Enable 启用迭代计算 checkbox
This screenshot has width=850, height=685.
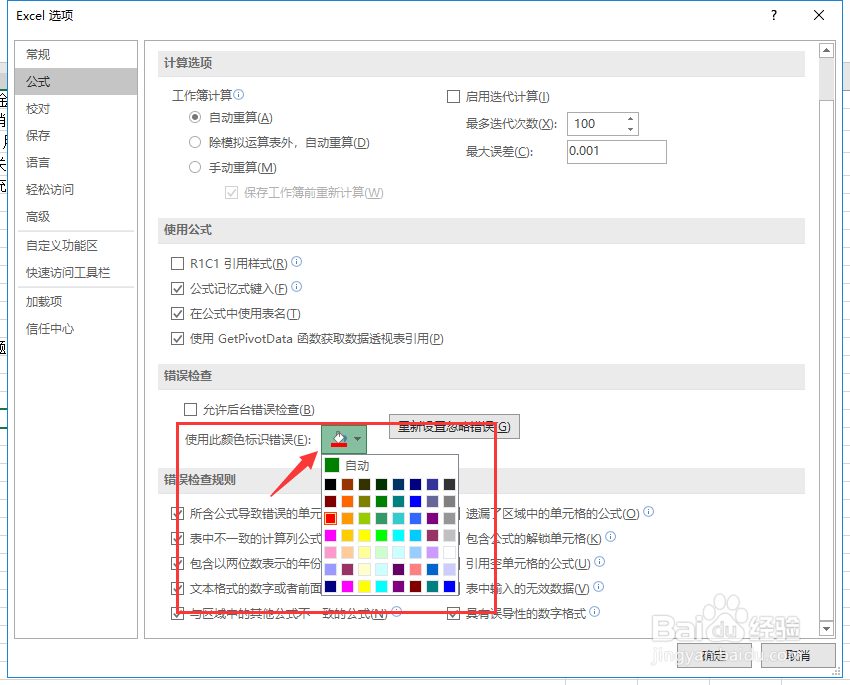pos(453,96)
